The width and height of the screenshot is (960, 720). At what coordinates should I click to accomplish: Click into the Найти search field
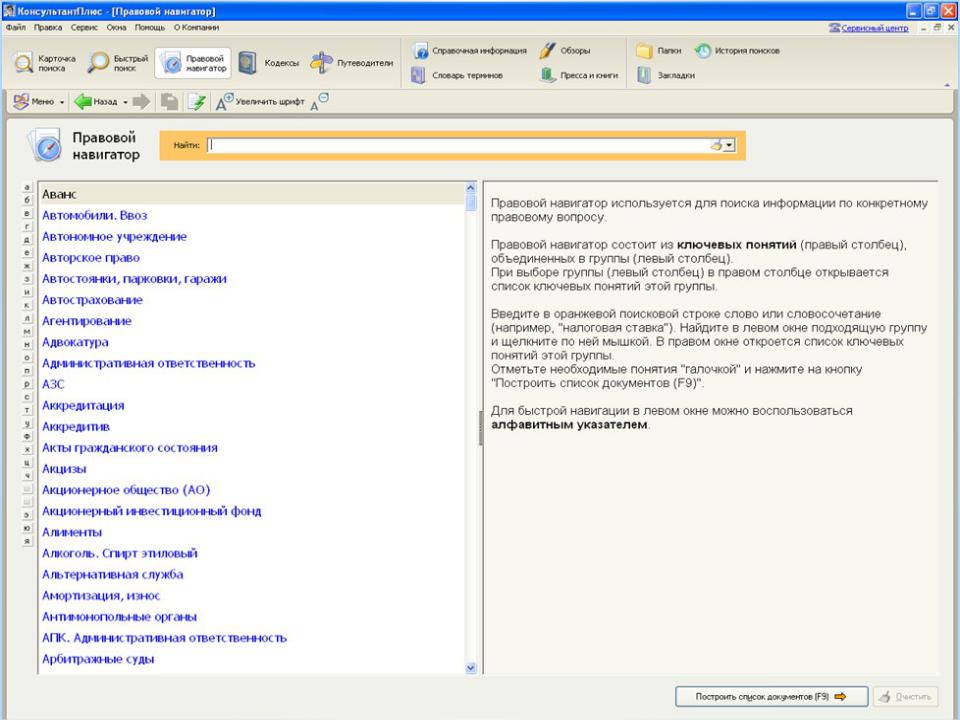tap(458, 146)
